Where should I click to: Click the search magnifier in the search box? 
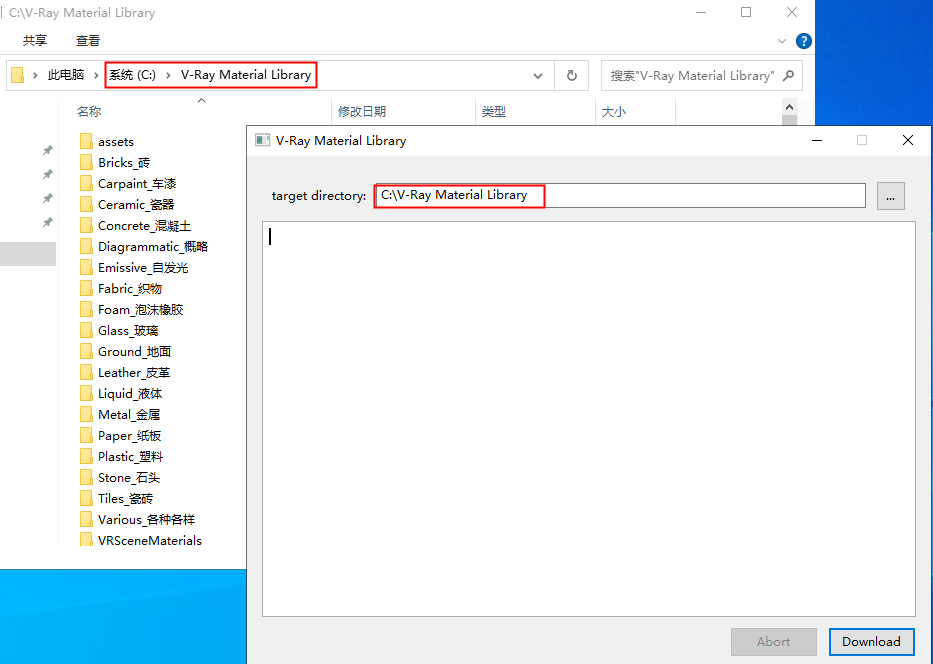pos(788,75)
